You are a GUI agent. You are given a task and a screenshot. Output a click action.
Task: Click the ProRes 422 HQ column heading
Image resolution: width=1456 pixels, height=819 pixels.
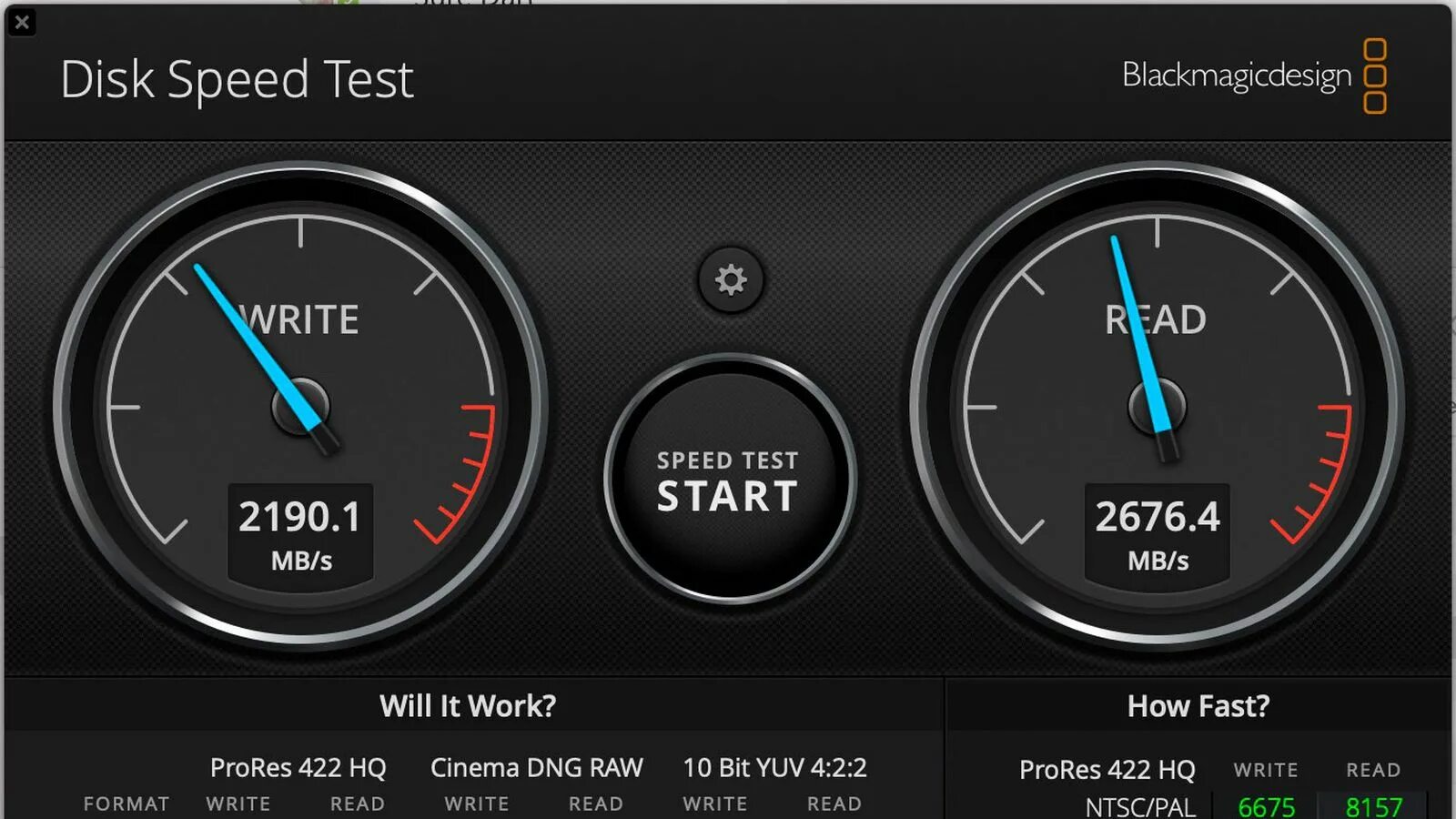pyautogui.click(x=298, y=768)
